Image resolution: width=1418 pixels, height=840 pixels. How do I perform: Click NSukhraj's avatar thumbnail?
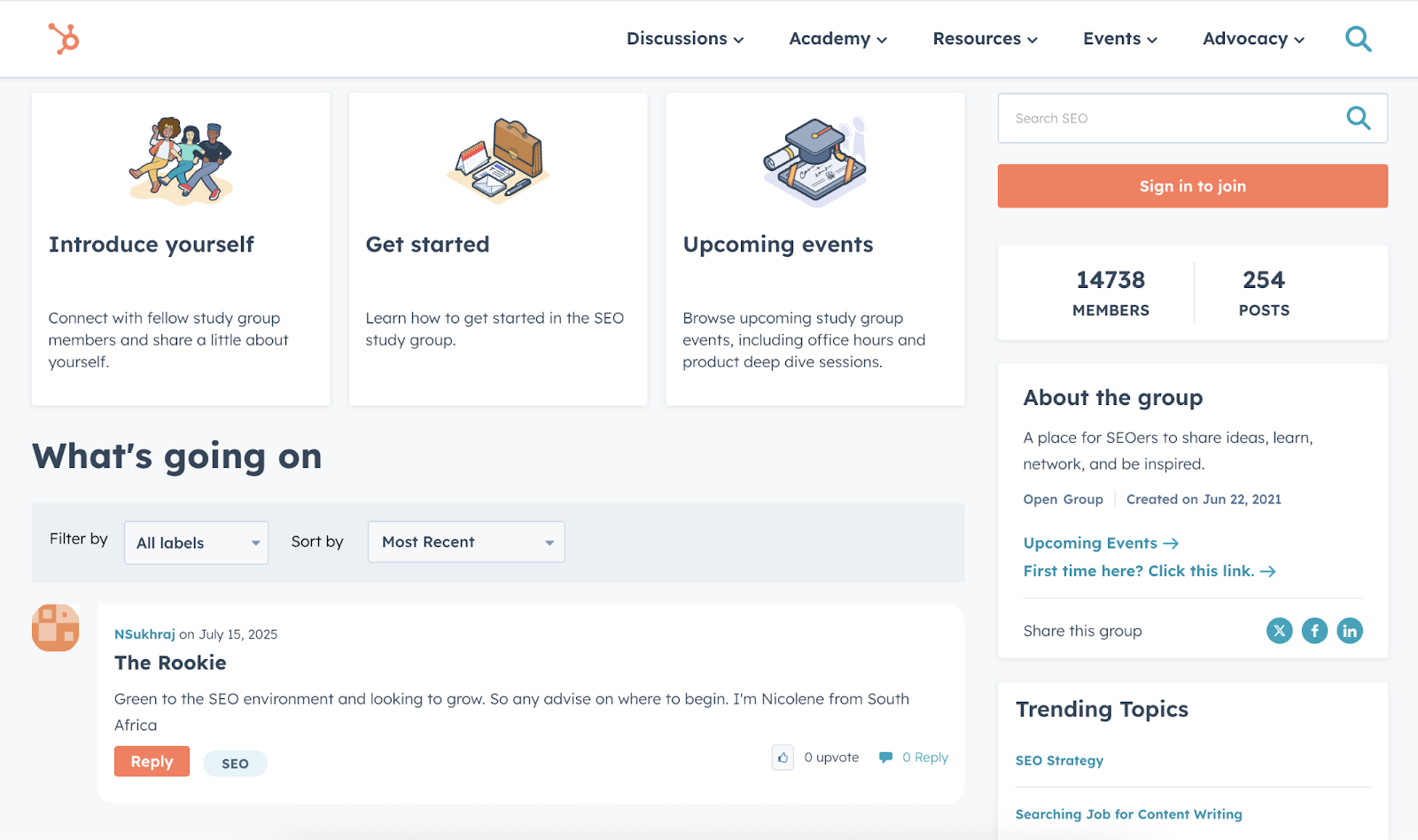click(x=55, y=627)
